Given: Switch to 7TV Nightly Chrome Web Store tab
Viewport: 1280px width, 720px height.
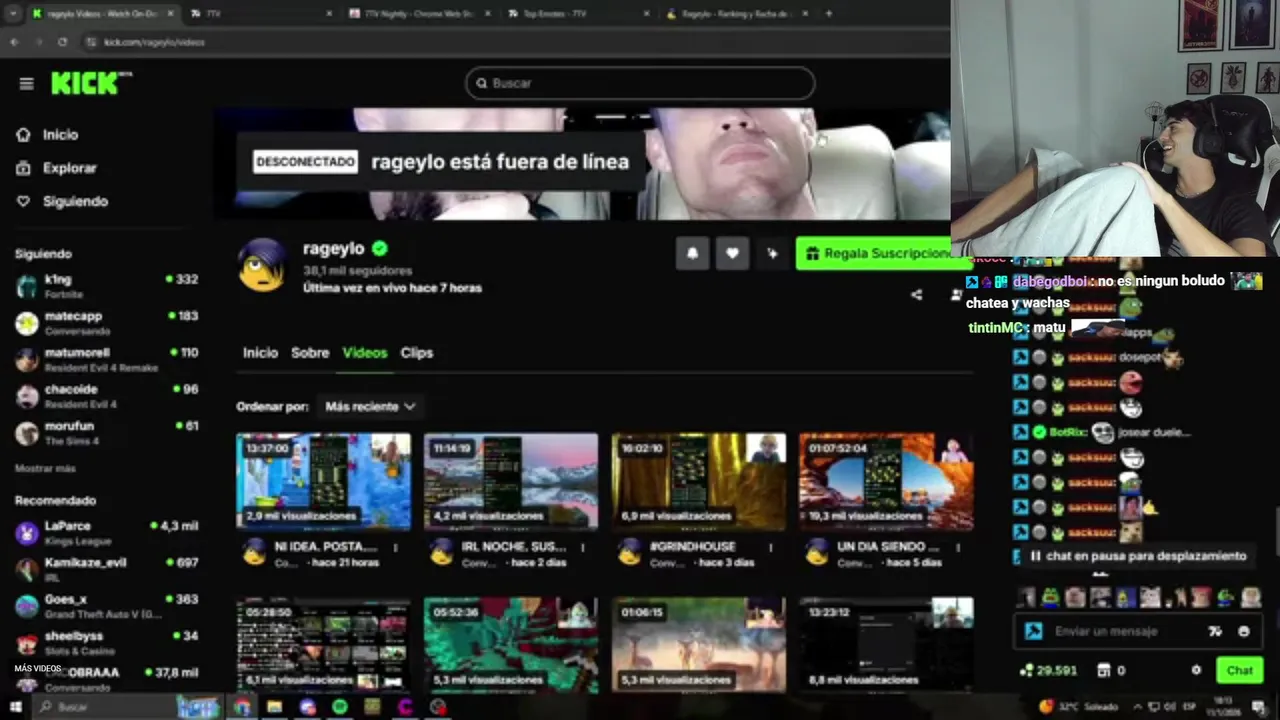Looking at the screenshot, I should (418, 14).
